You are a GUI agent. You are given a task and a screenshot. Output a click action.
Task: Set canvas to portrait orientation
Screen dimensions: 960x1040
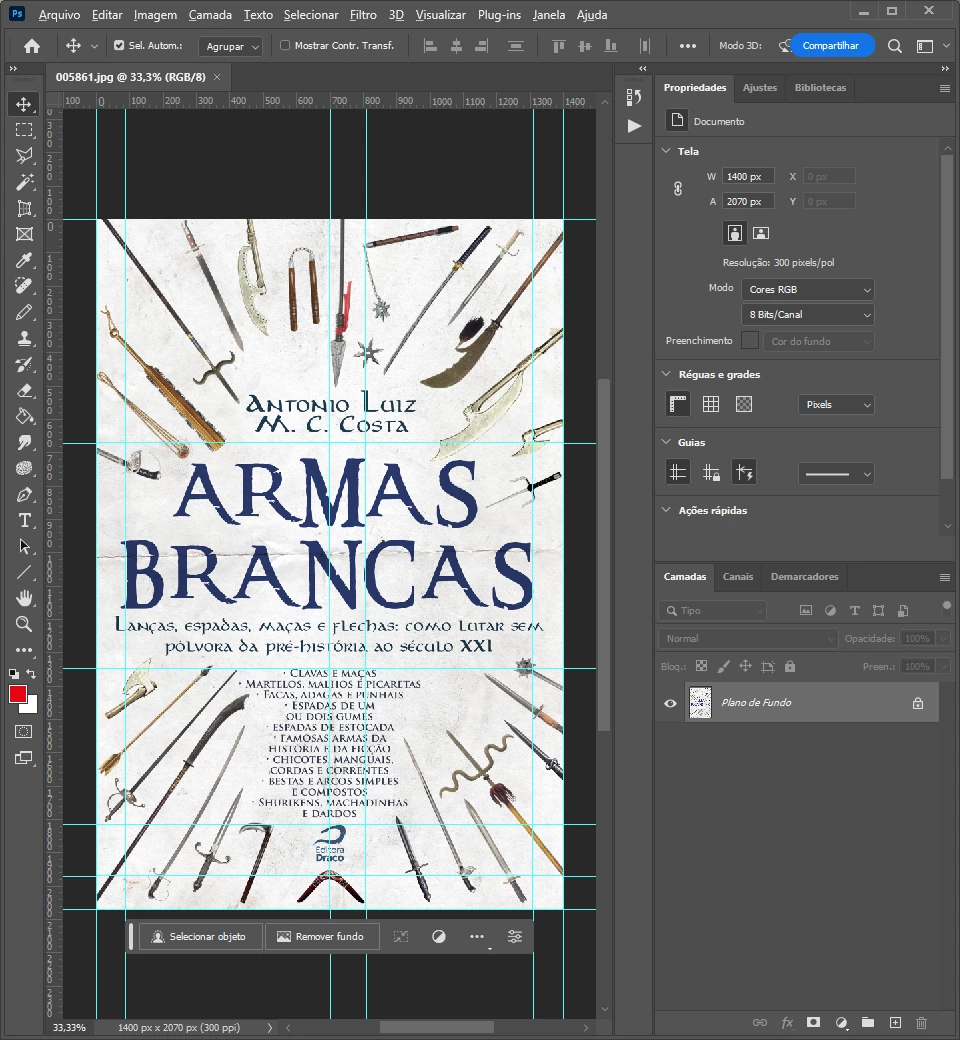(x=734, y=233)
